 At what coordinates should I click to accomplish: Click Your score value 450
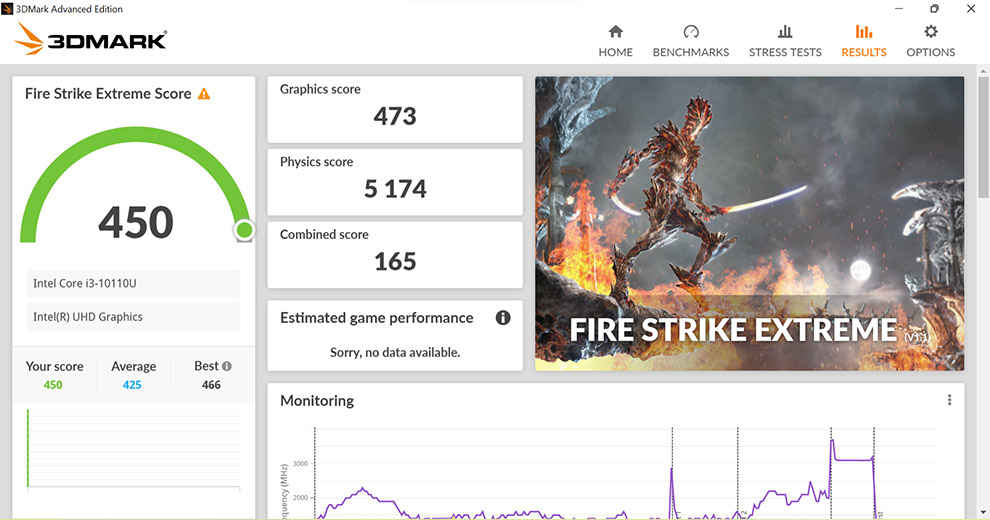pyautogui.click(x=53, y=385)
